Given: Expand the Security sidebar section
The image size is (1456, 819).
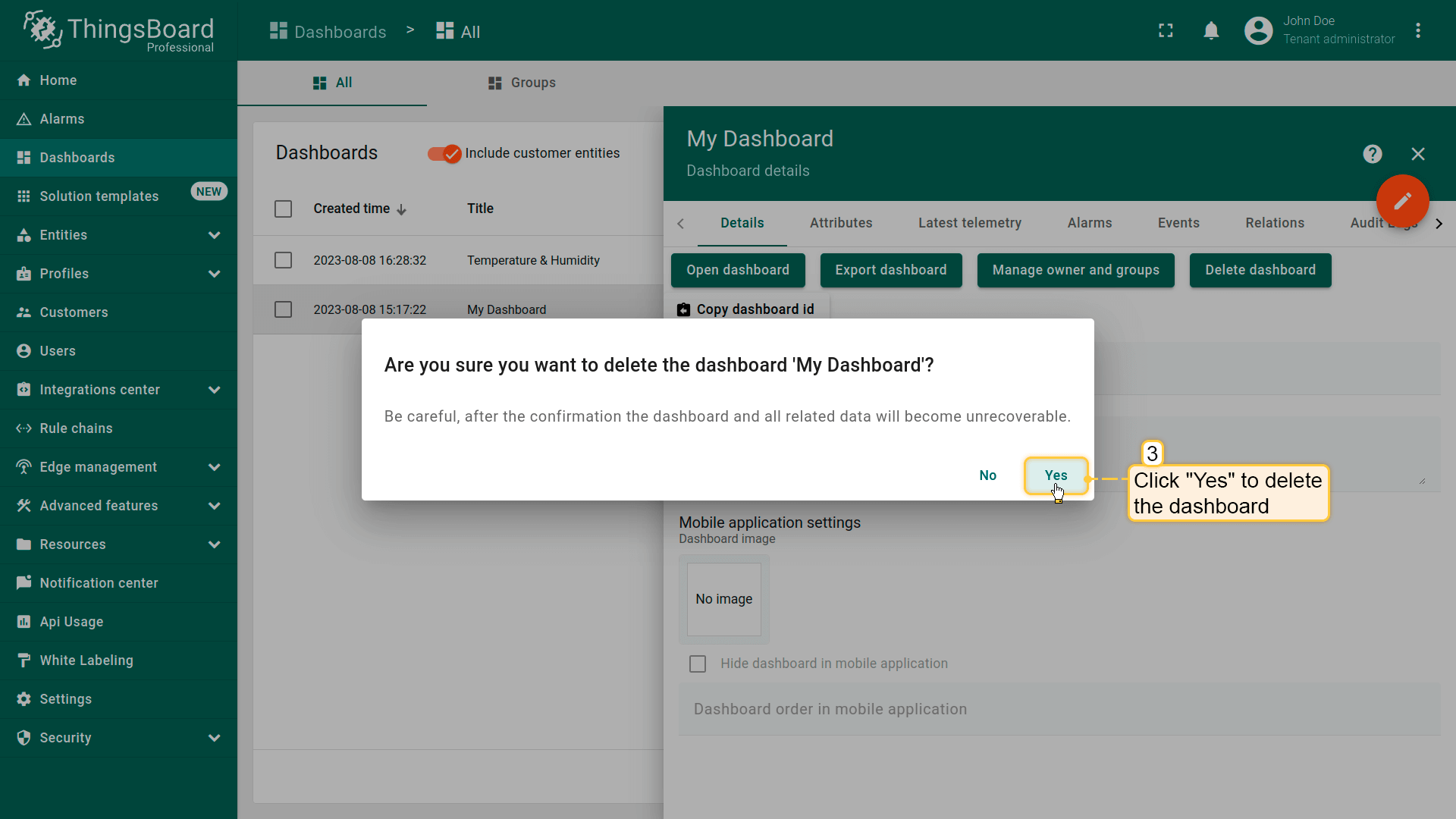Looking at the screenshot, I should tap(214, 738).
